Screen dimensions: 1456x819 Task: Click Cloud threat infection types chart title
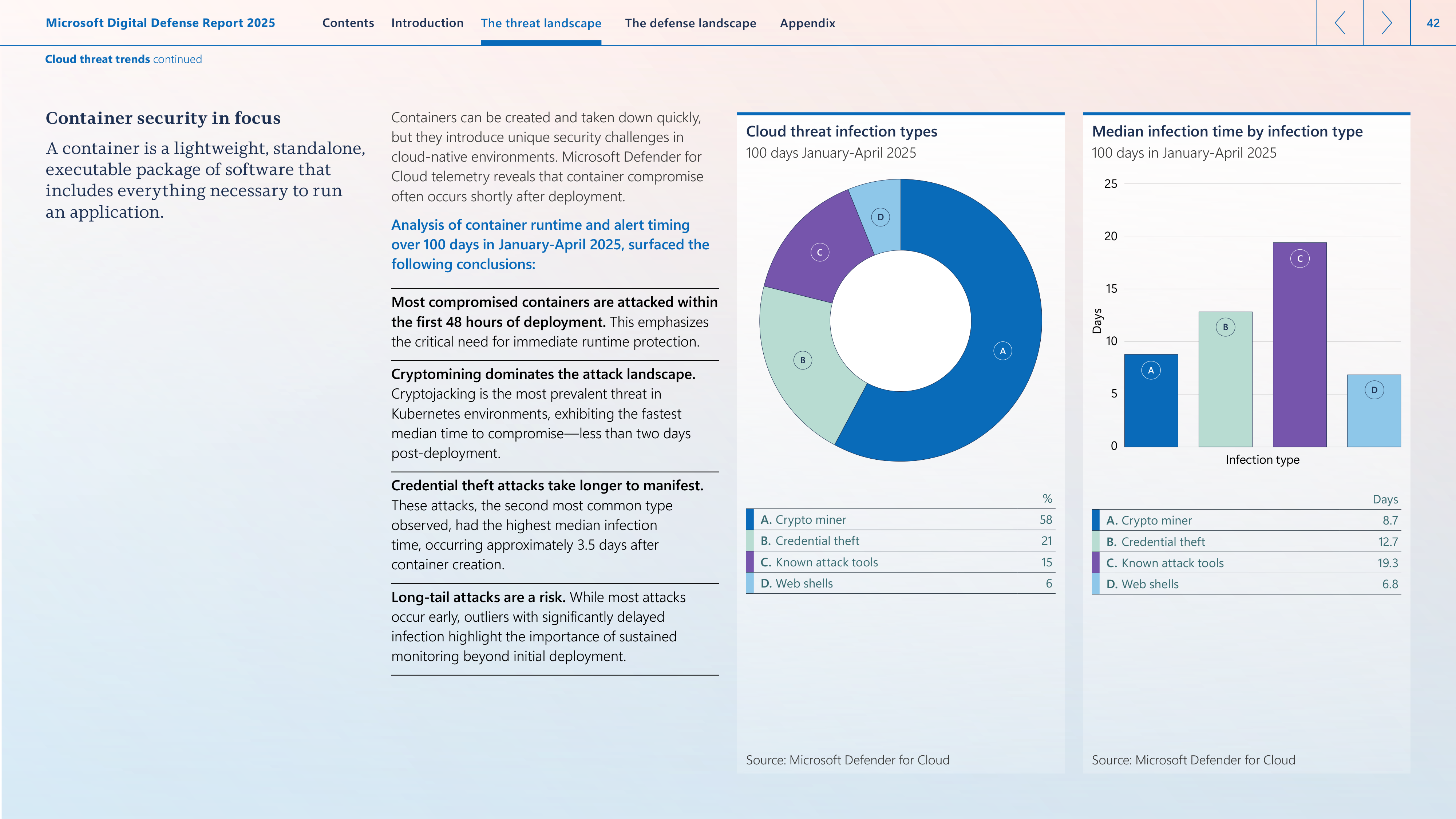841,132
